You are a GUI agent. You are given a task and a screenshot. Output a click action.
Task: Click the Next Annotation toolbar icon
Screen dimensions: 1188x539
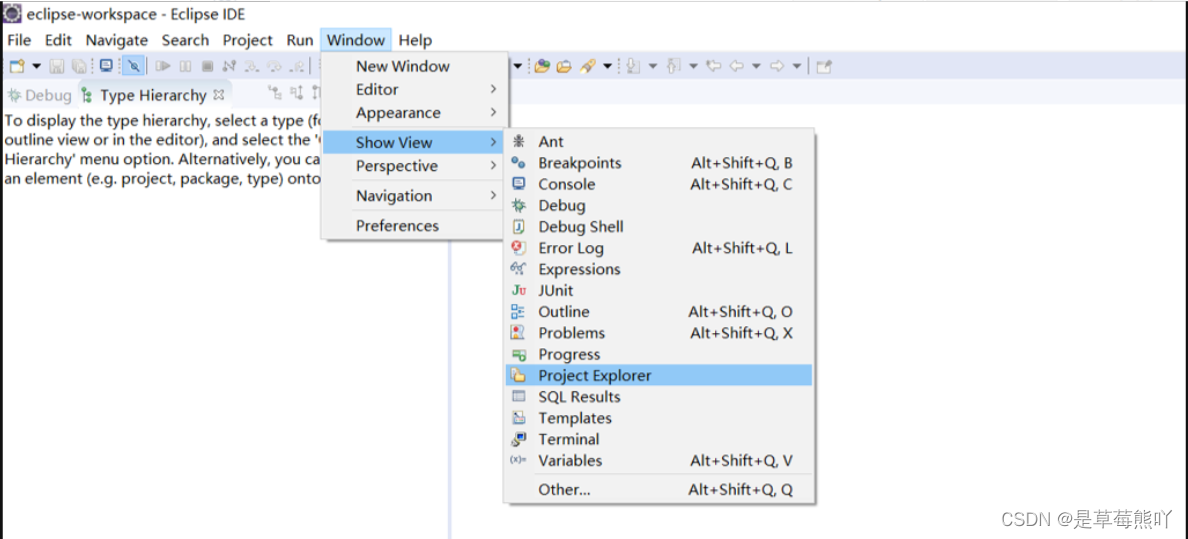[632, 66]
